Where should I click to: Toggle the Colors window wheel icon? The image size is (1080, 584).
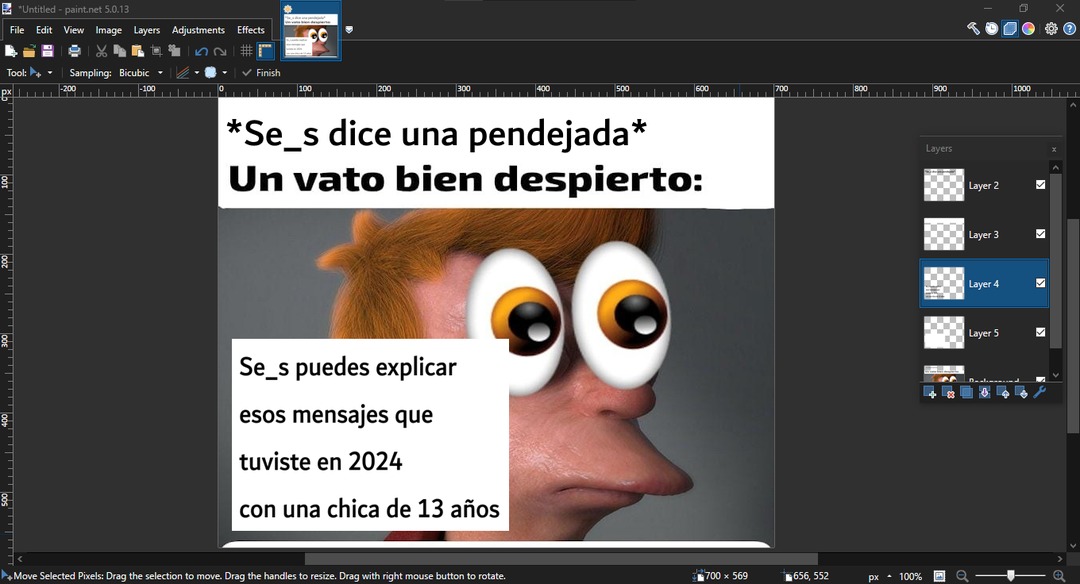point(1028,29)
